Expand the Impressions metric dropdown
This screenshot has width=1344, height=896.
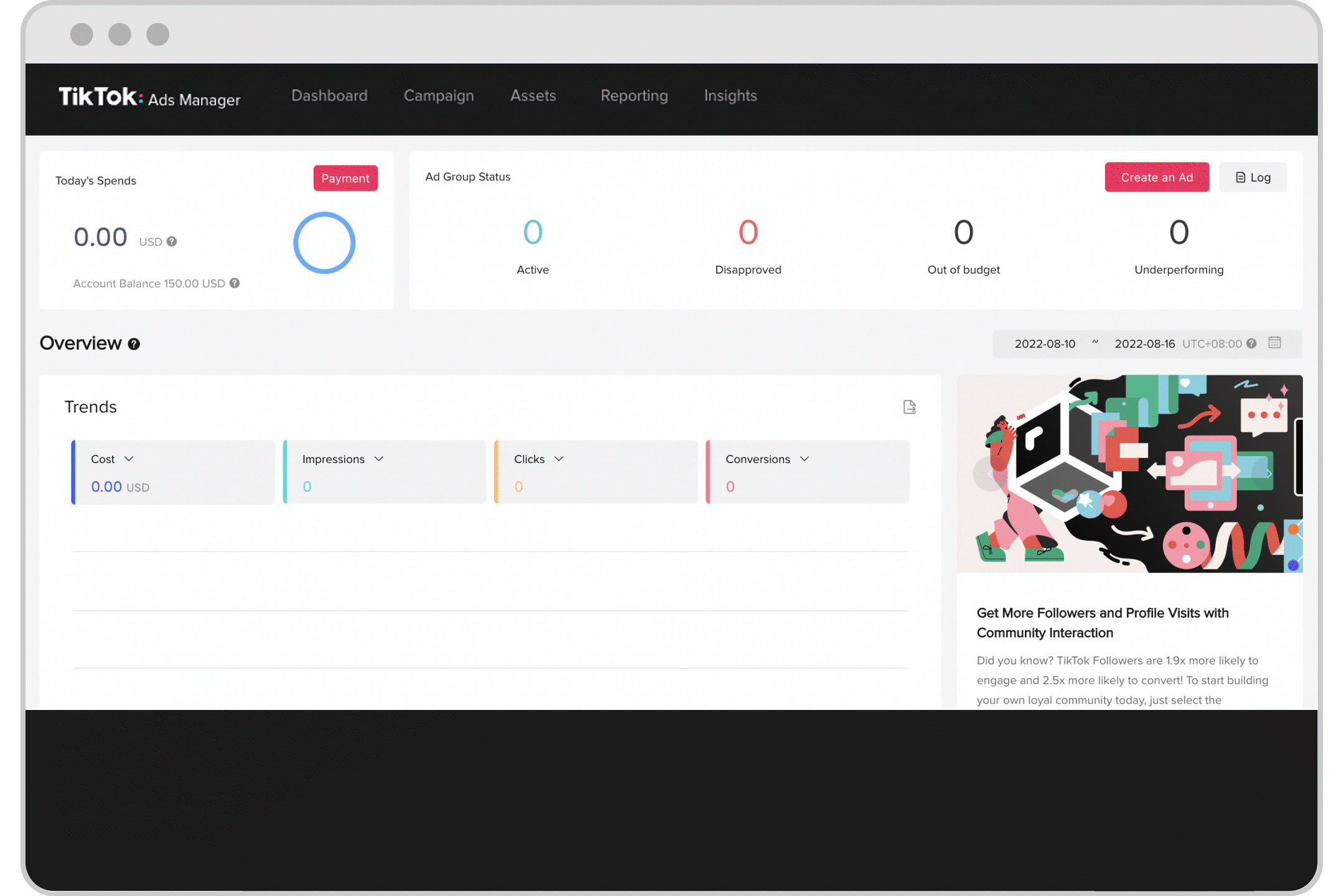[x=379, y=459]
